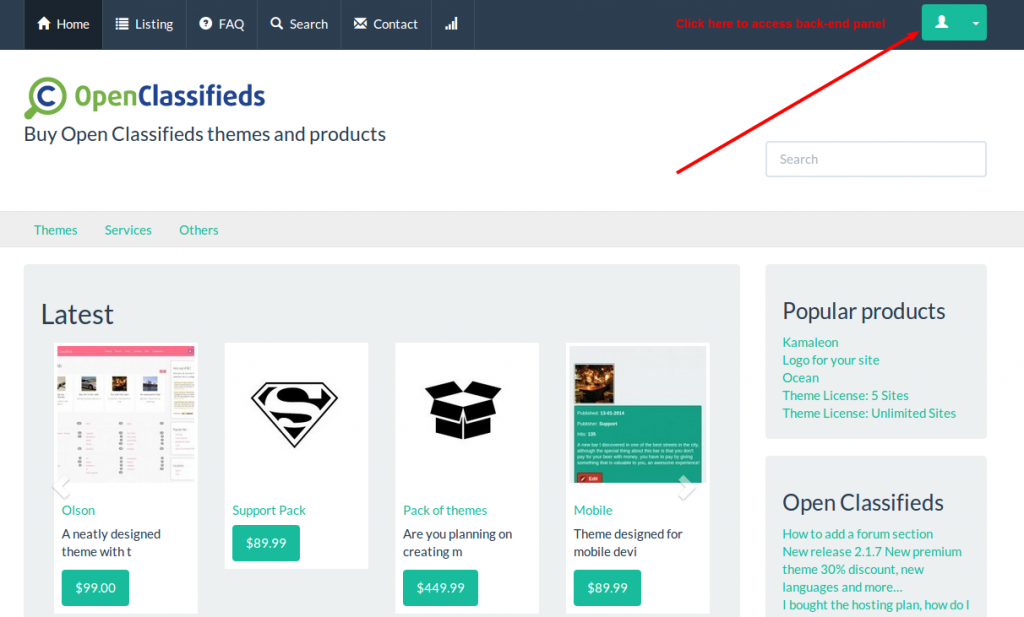This screenshot has height=617, width=1024.
Task: Show next items with right carousel arrow
Action: [687, 487]
